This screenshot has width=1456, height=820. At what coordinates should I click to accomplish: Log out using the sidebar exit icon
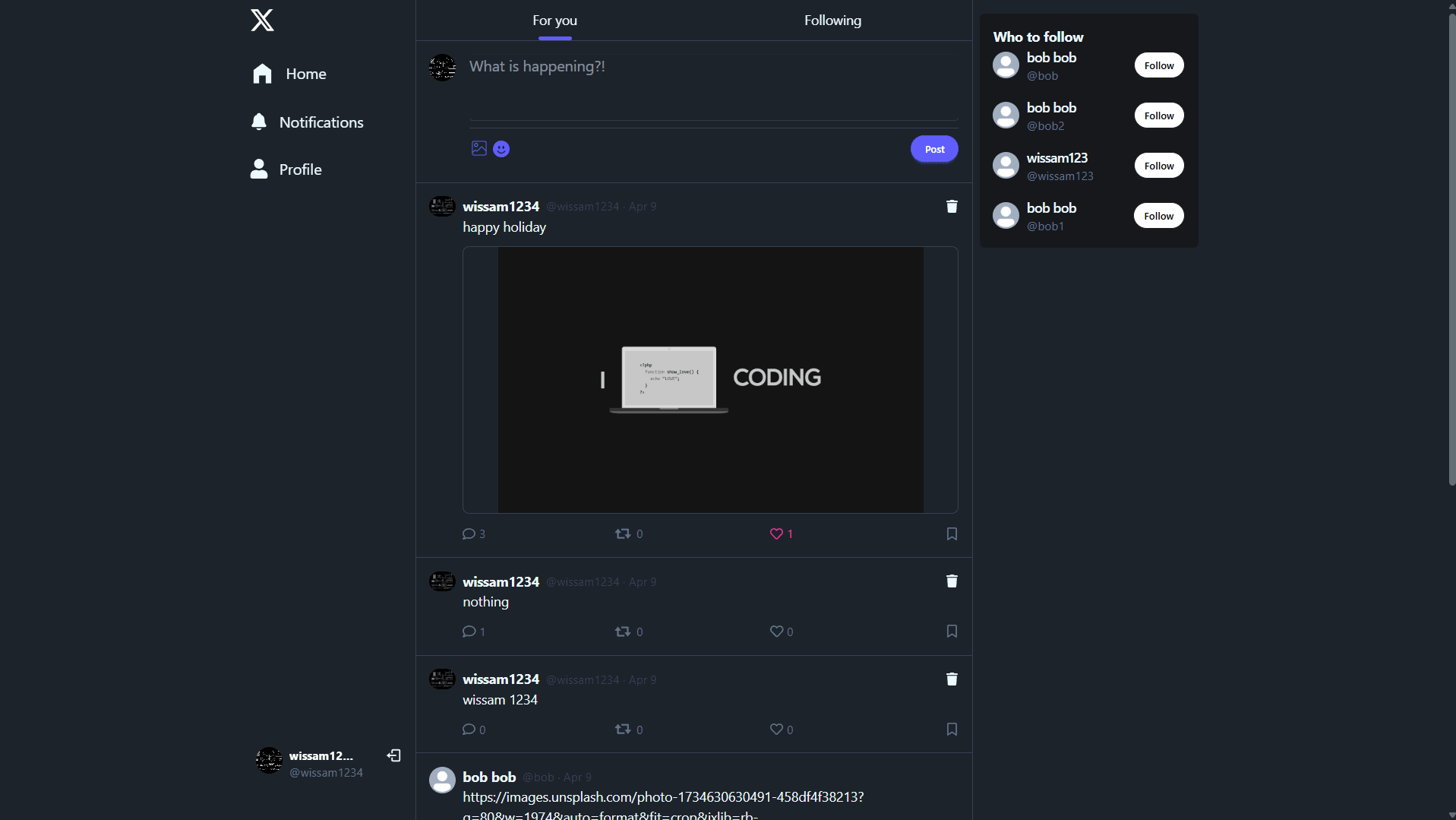(x=394, y=755)
